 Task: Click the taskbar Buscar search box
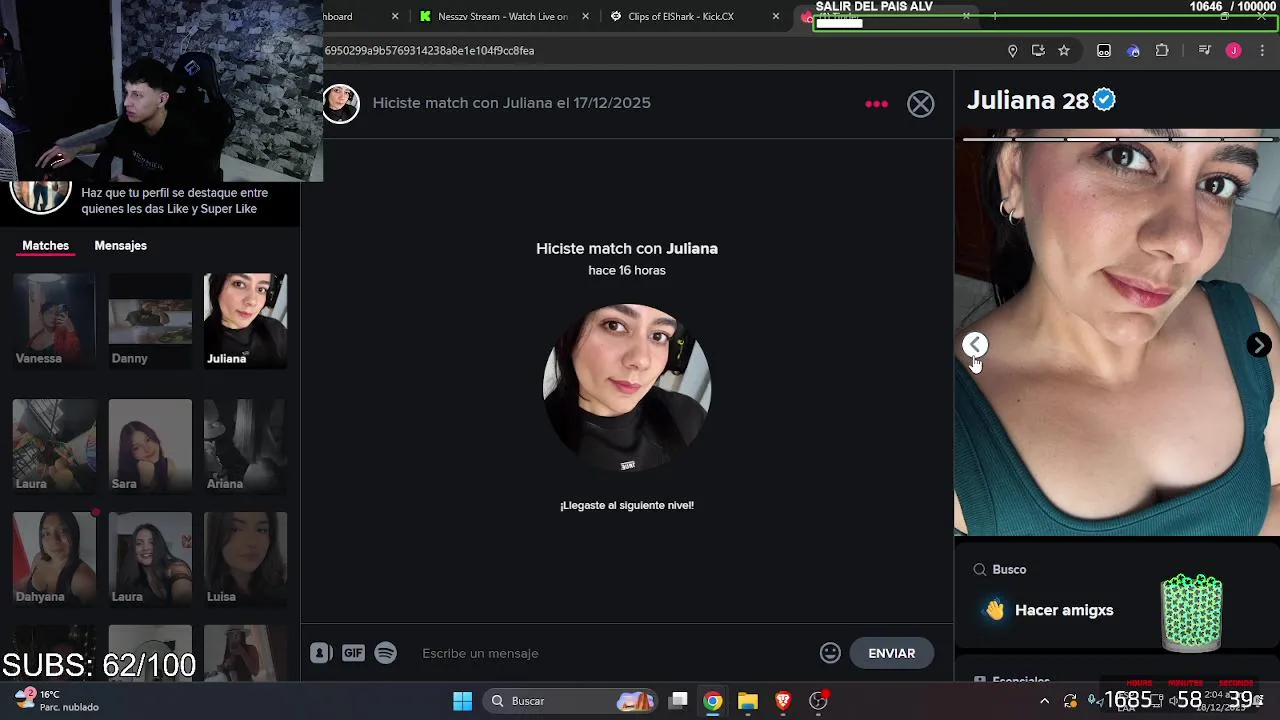[x=572, y=701]
